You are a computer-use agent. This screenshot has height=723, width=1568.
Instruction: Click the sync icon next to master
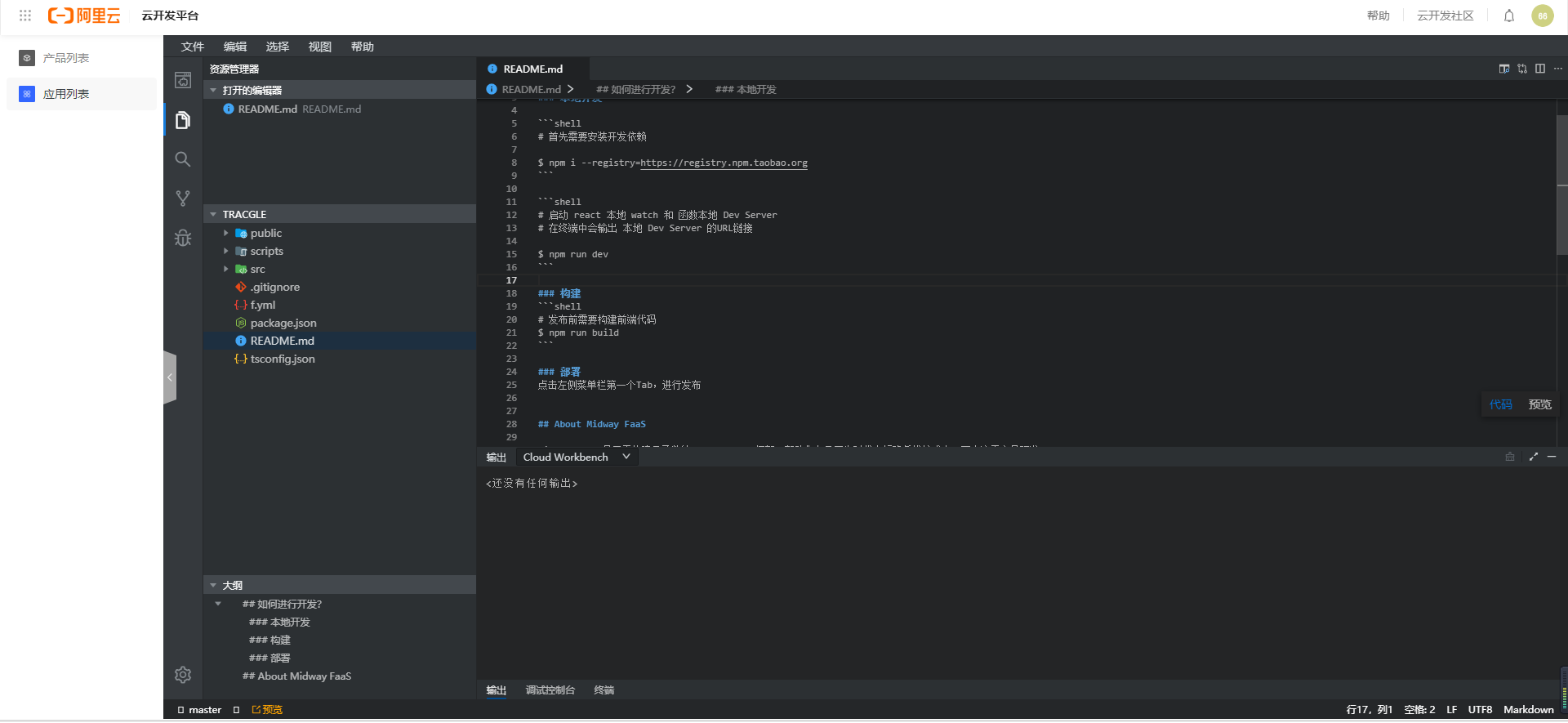[x=236, y=710]
